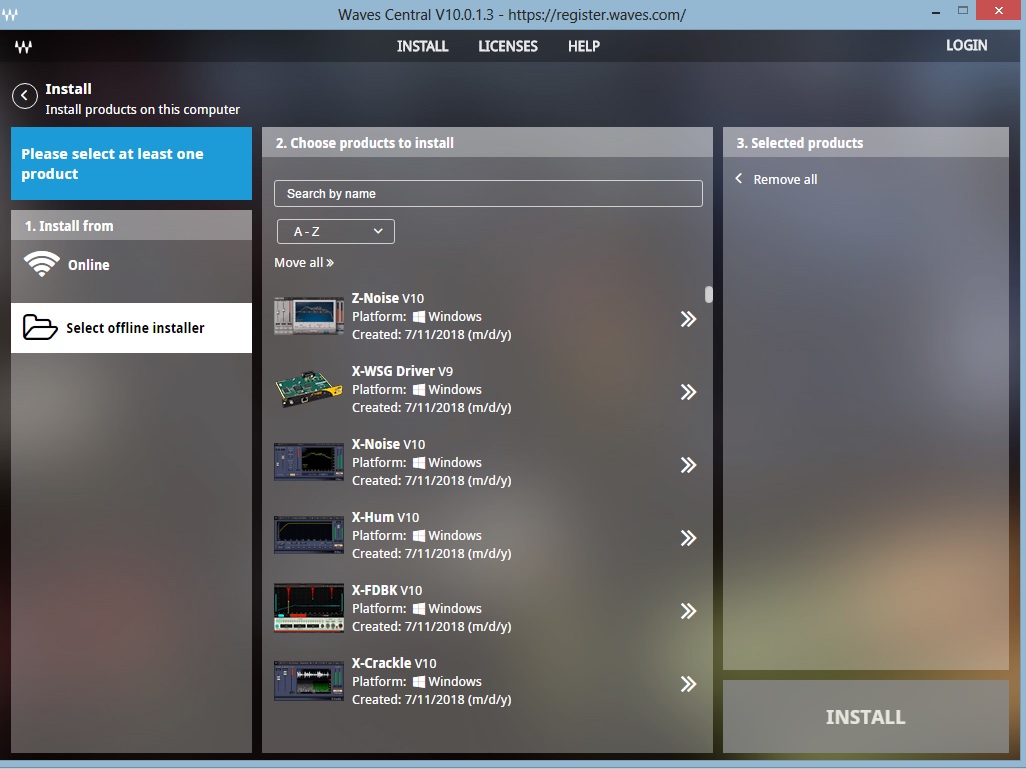Click the open folder offline installer icon

(x=40, y=327)
